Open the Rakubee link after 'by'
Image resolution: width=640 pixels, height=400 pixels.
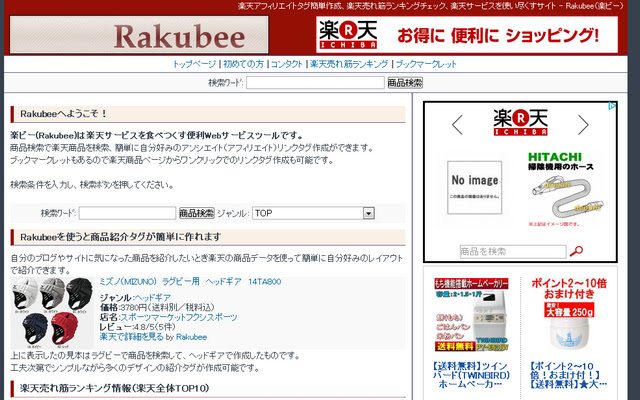tap(191, 337)
